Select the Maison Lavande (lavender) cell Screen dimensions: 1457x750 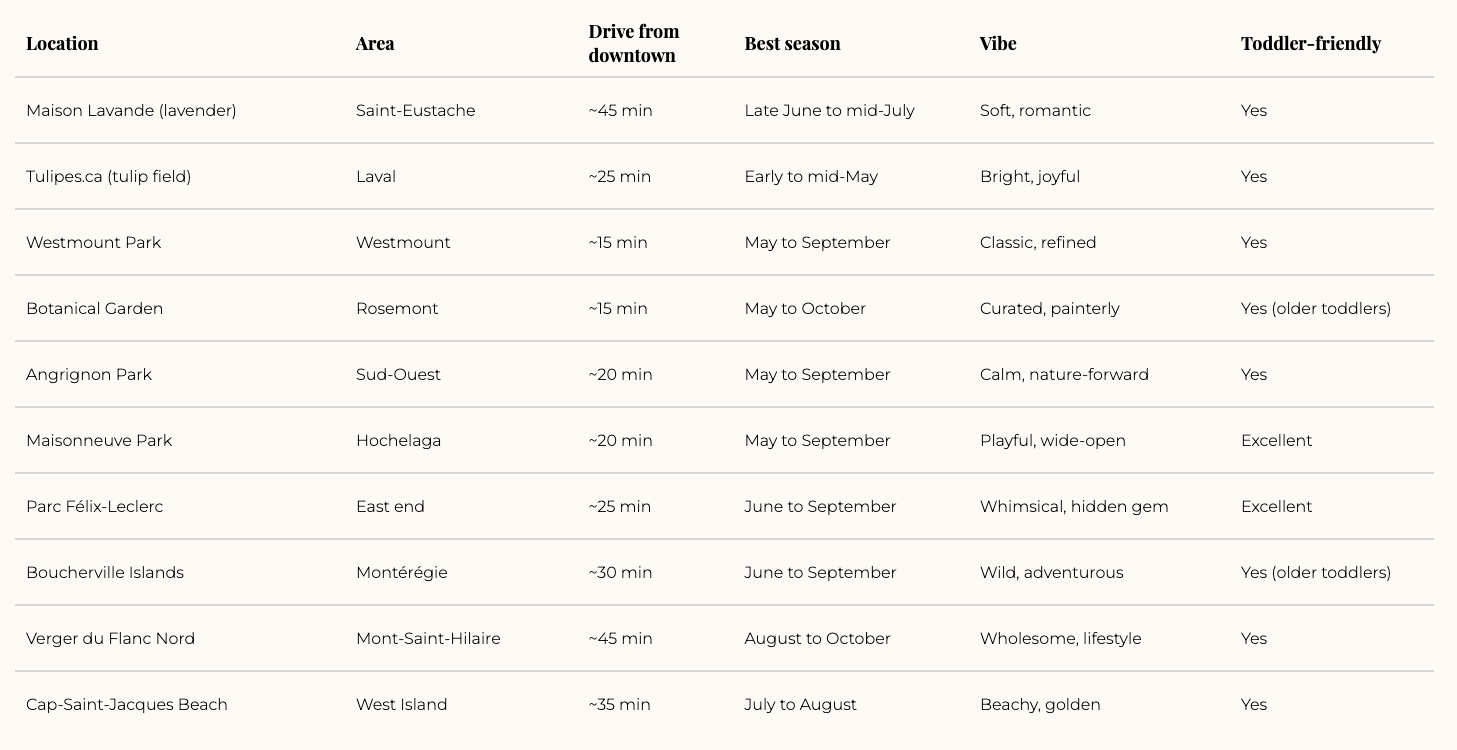pyautogui.click(x=131, y=110)
